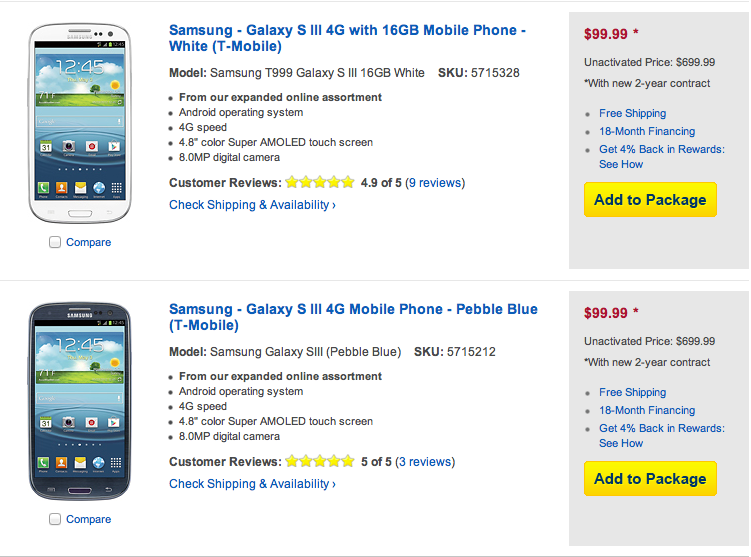Expand Check Shipping & Availability for white phone
Viewport: 751px width, 557px height.
252,205
